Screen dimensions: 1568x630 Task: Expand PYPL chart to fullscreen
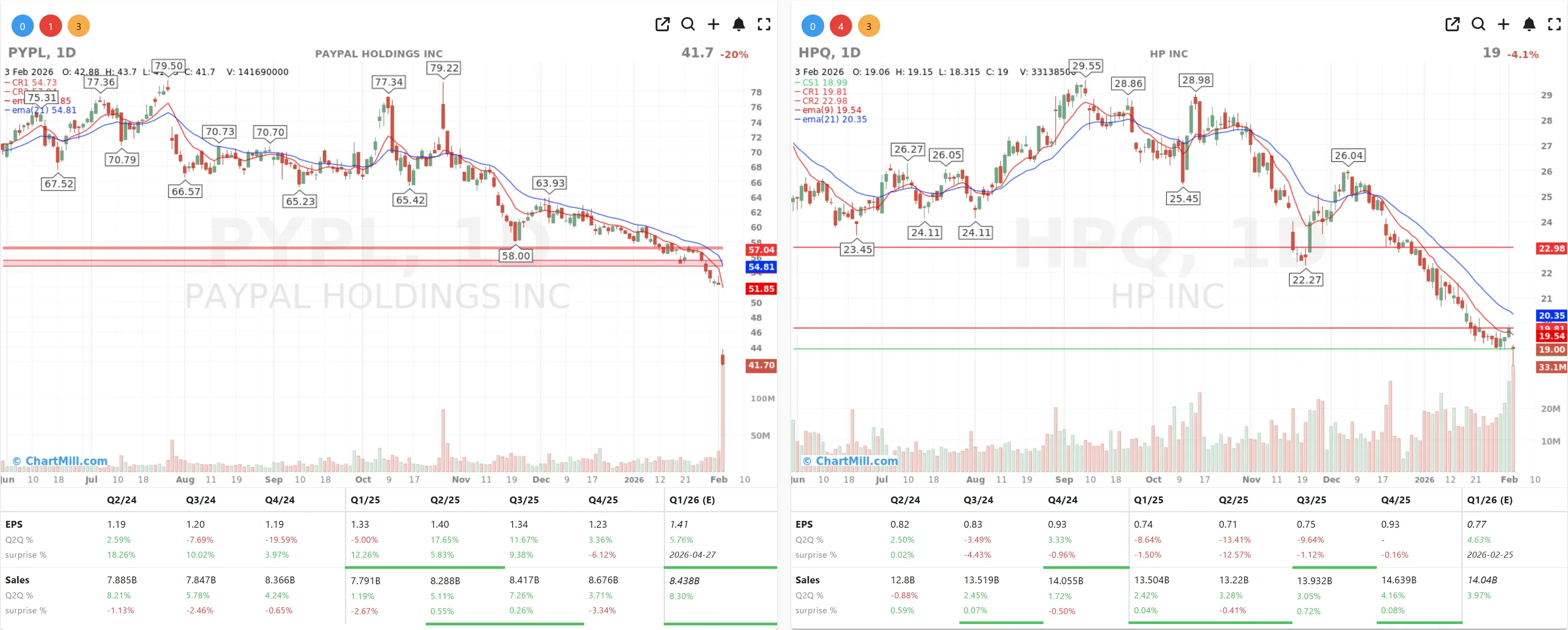point(764,25)
